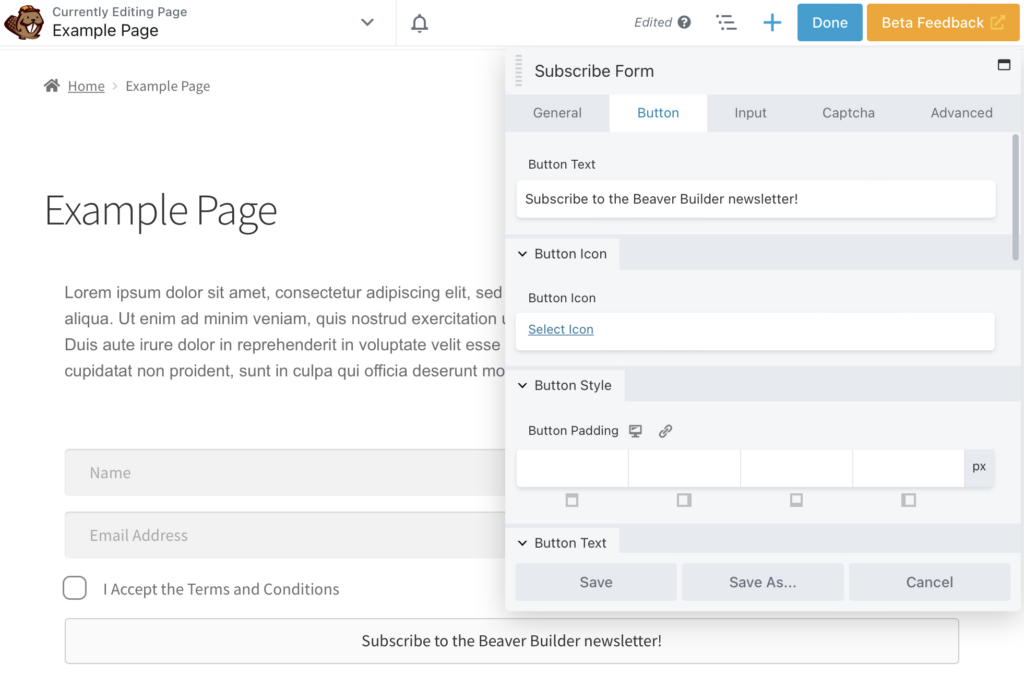Collapse the Button Style section
The image size is (1024, 687).
pyautogui.click(x=566, y=385)
